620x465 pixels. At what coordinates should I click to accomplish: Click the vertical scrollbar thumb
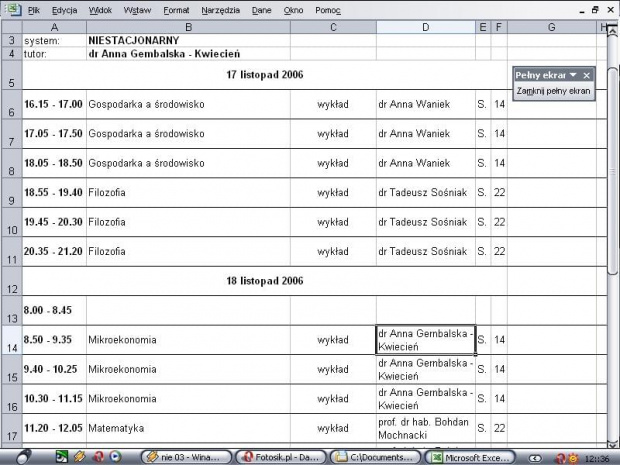612,171
